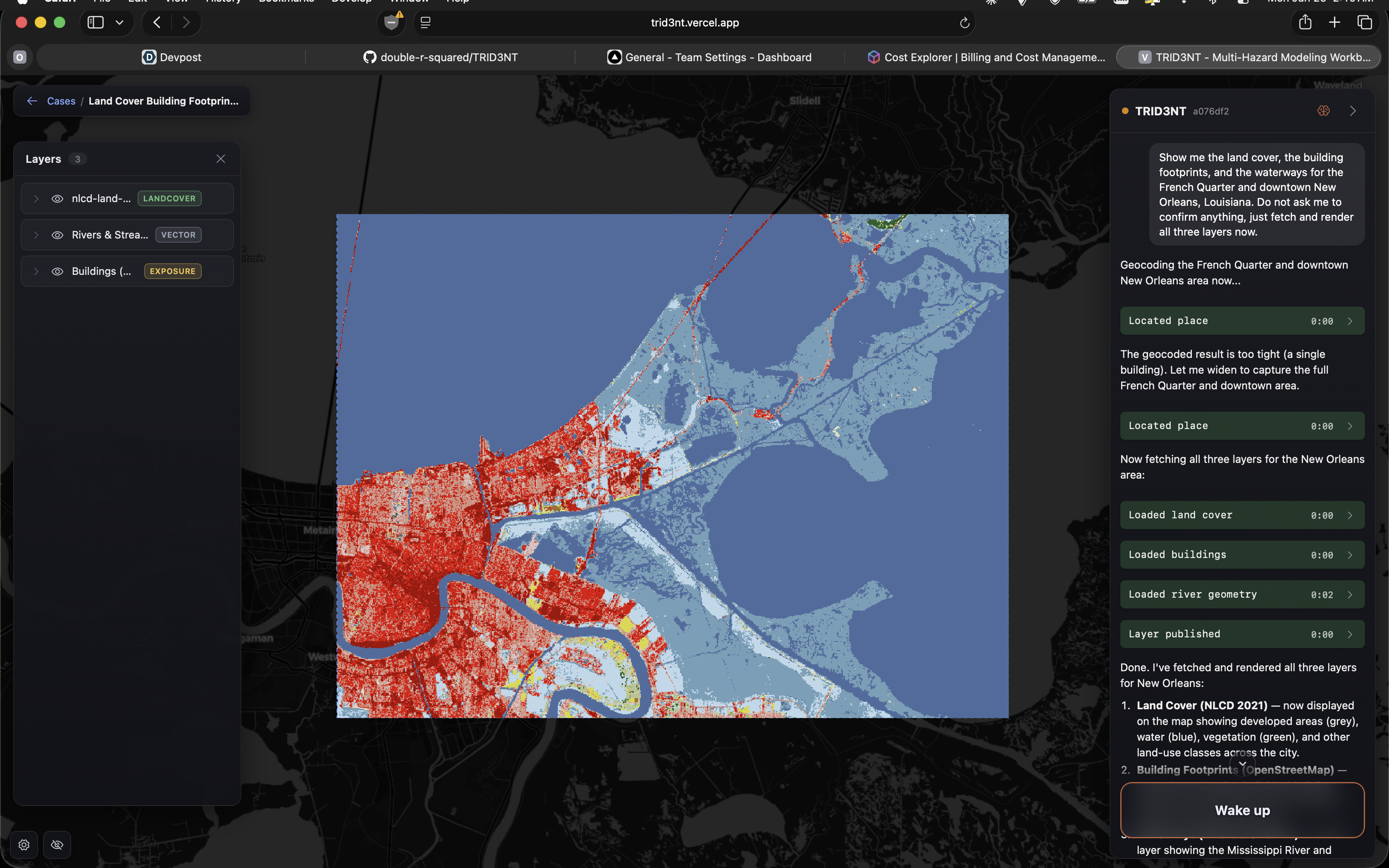Expand the first Located place step

point(1242,321)
